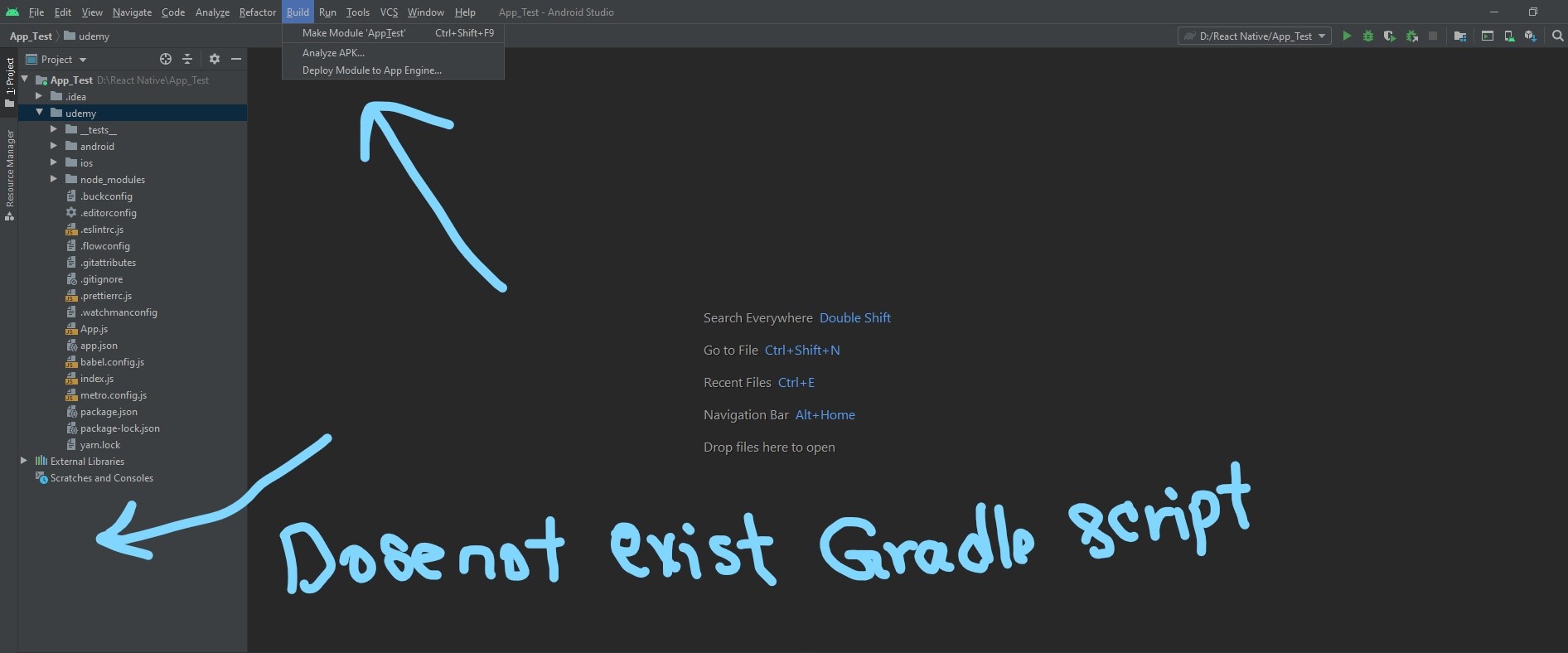Open the Tools menu
The image size is (1568, 653).
click(357, 12)
